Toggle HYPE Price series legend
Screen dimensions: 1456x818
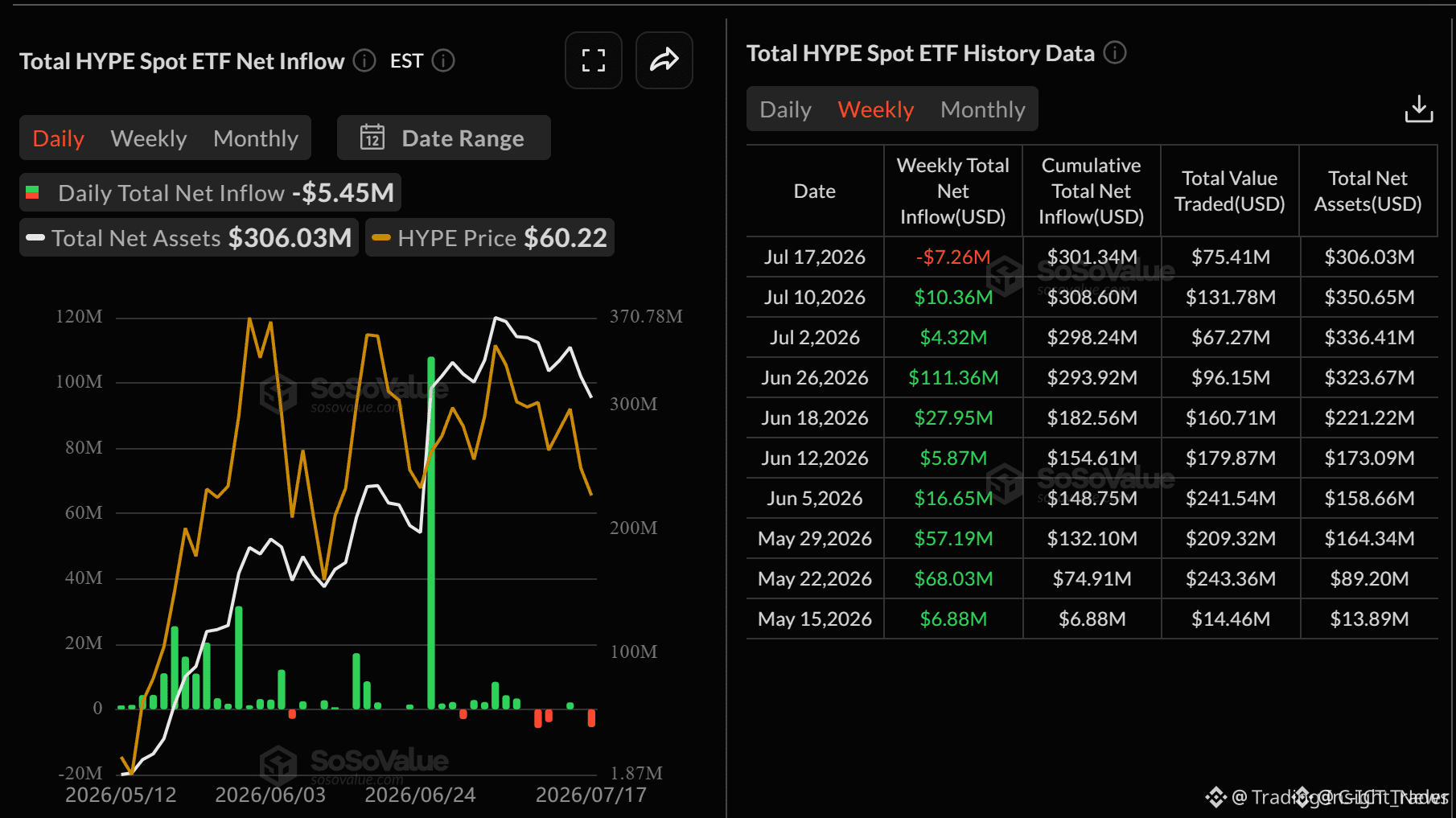tap(490, 238)
